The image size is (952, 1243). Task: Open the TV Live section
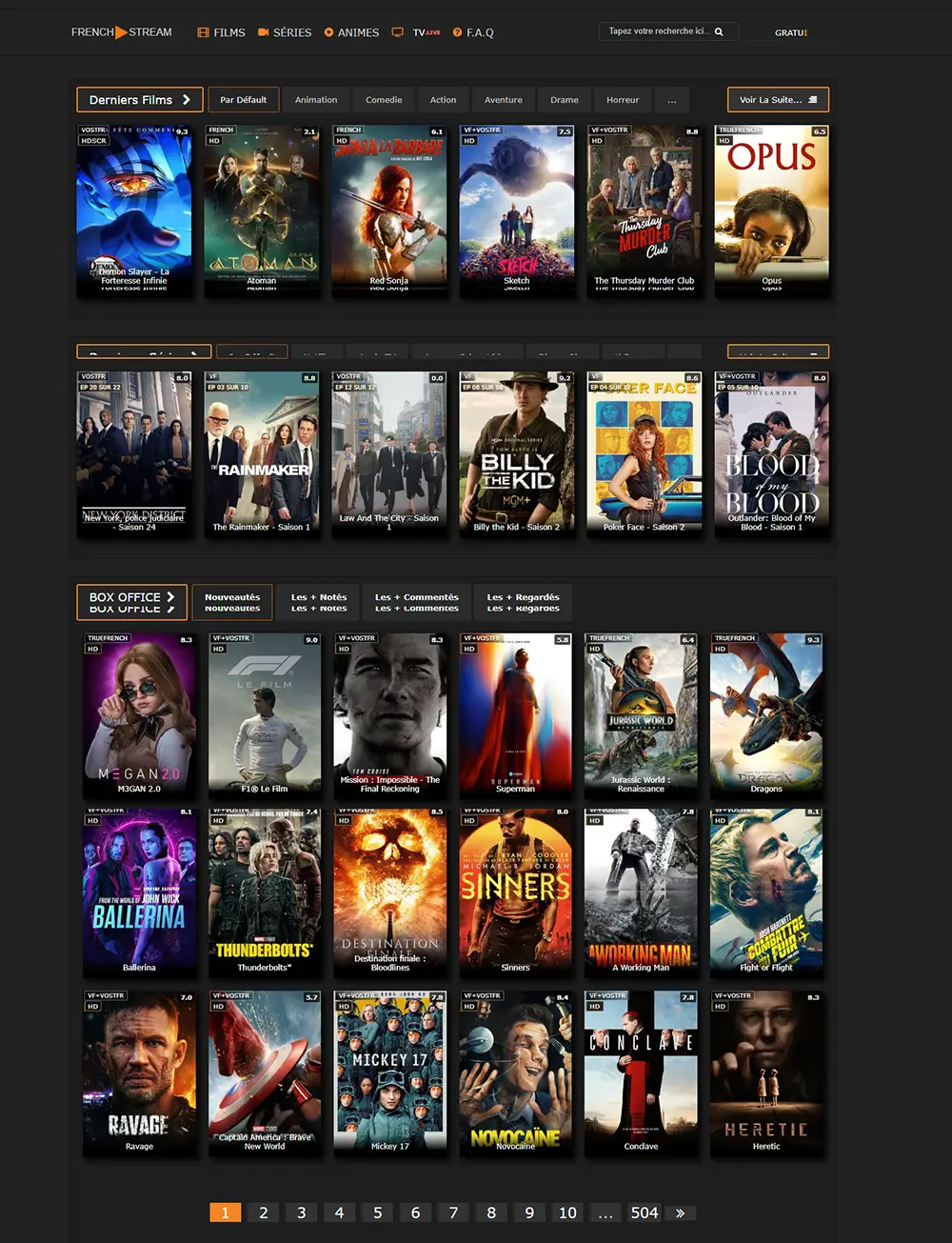tap(417, 32)
